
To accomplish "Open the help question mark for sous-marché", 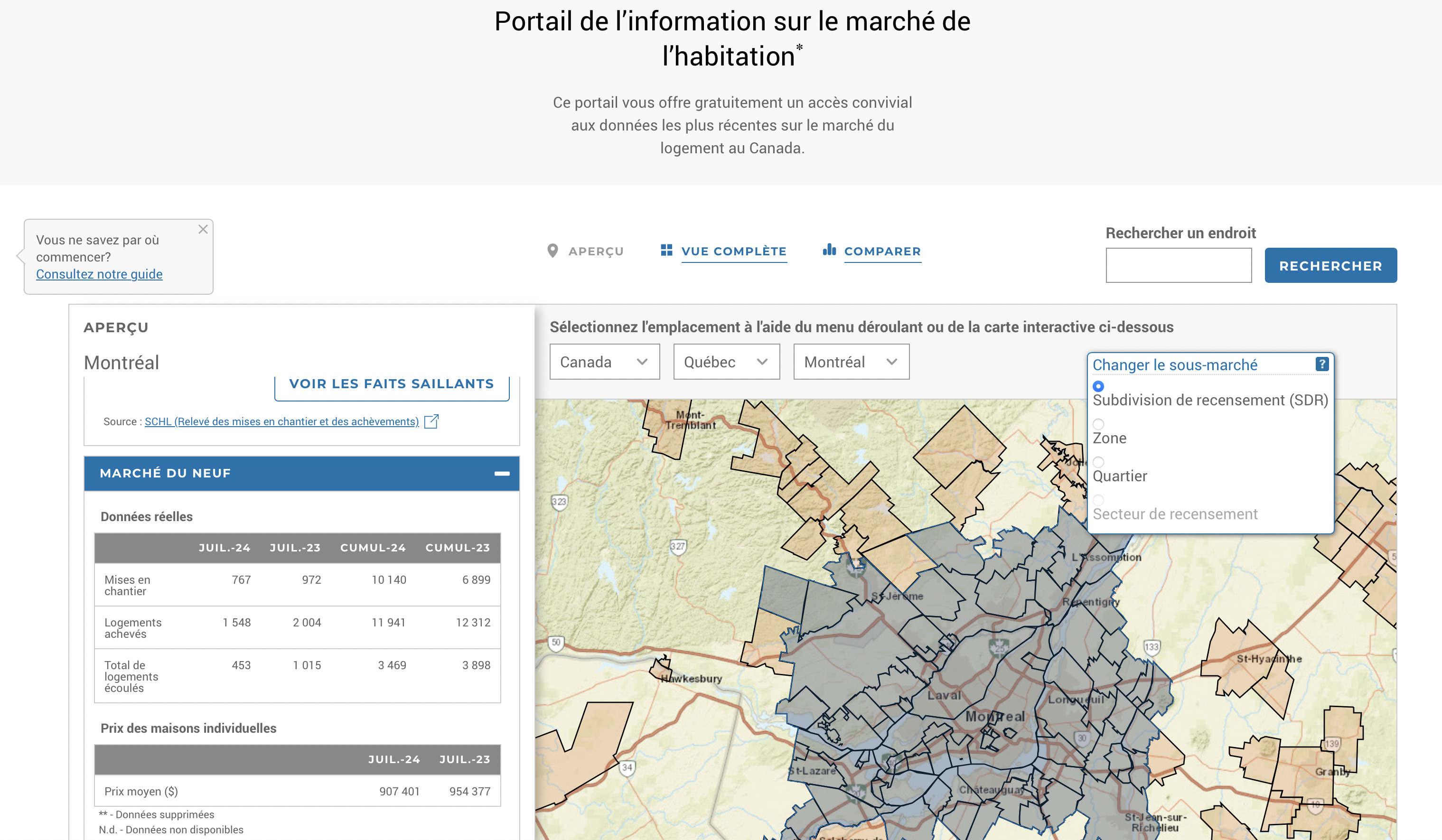I will coord(1321,364).
